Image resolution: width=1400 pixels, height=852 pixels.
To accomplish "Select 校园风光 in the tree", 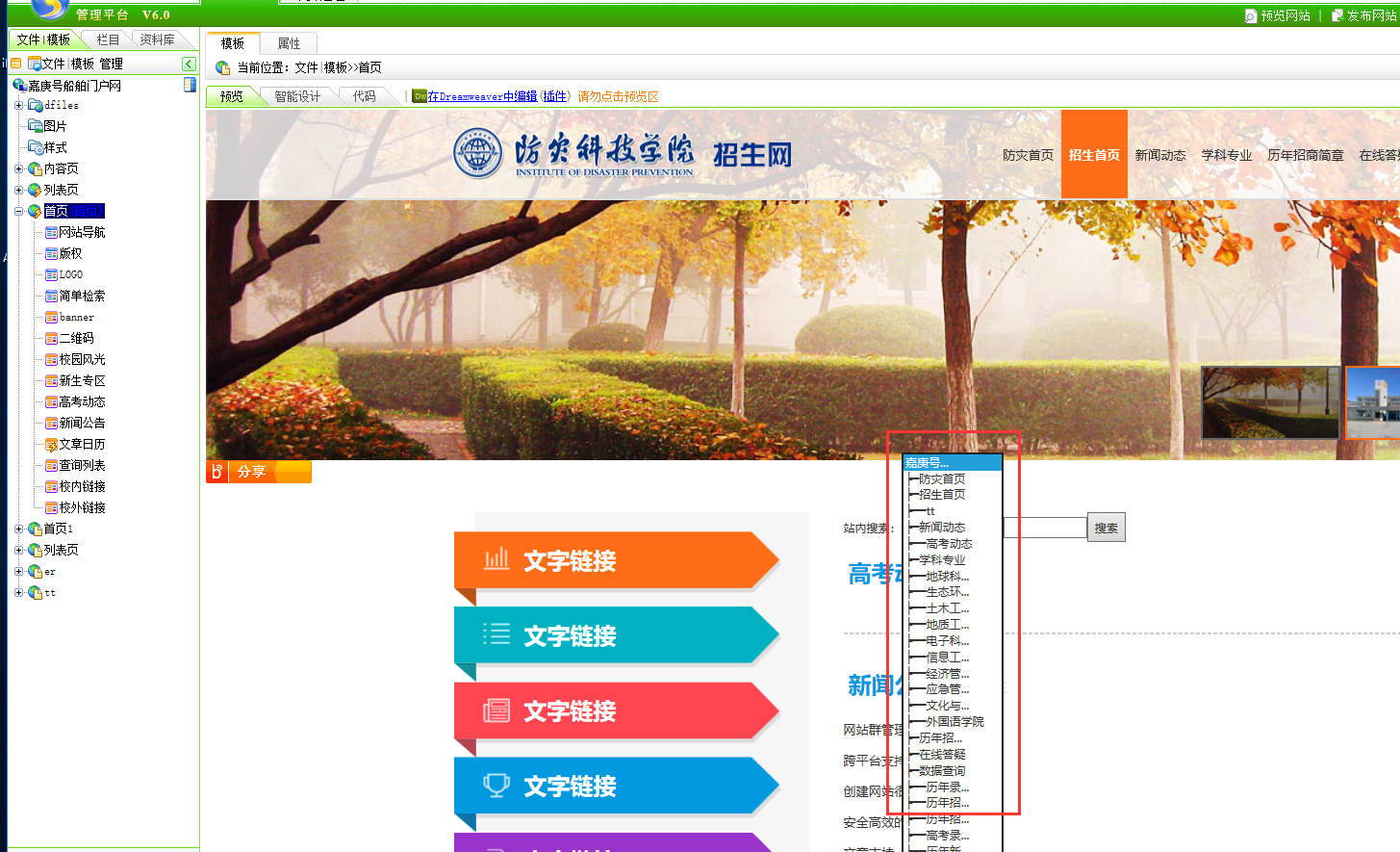I will click(82, 359).
